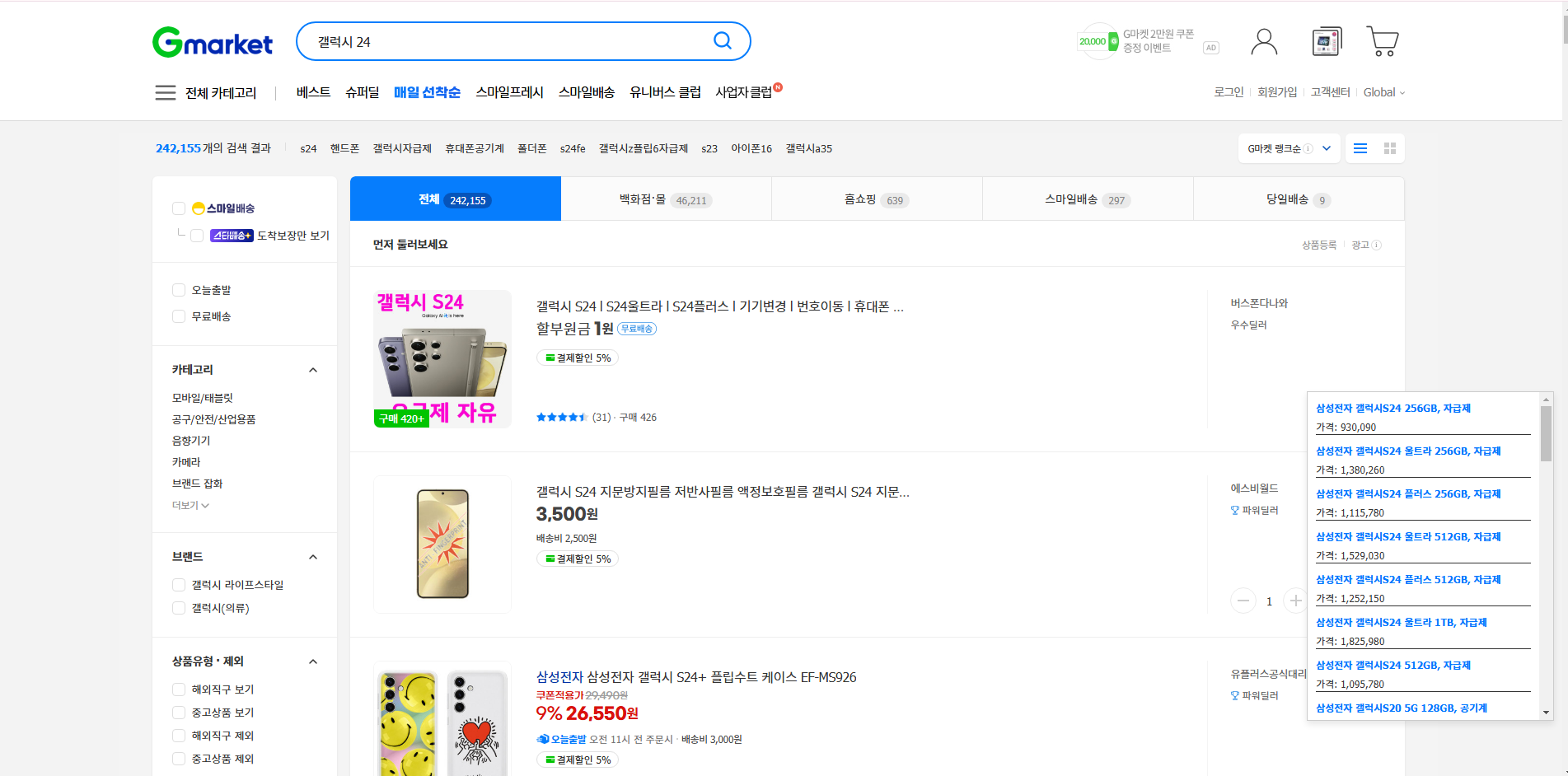1568x776 pixels.
Task: Click the Gmarket logo
Action: click(x=213, y=42)
